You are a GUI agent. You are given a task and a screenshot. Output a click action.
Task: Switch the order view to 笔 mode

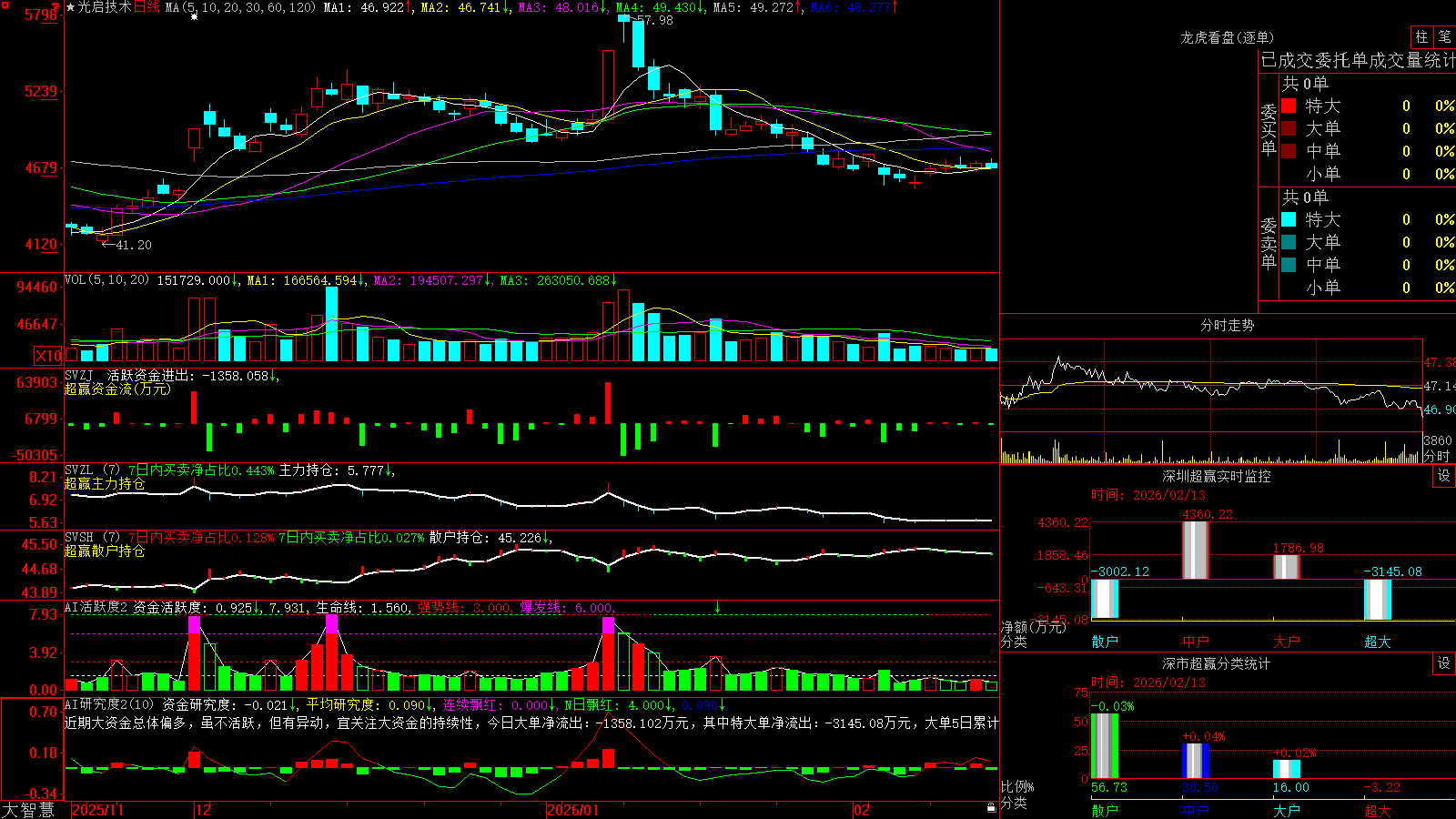pyautogui.click(x=1444, y=36)
